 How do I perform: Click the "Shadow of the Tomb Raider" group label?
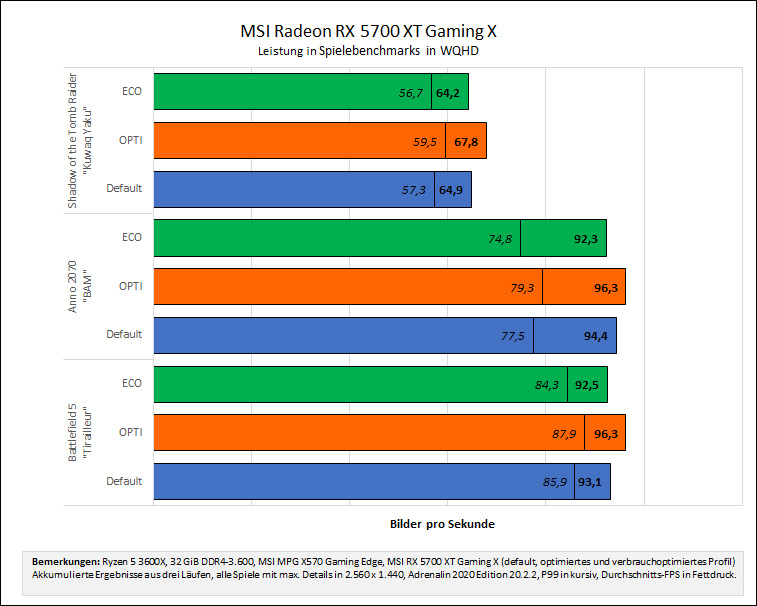click(79, 141)
